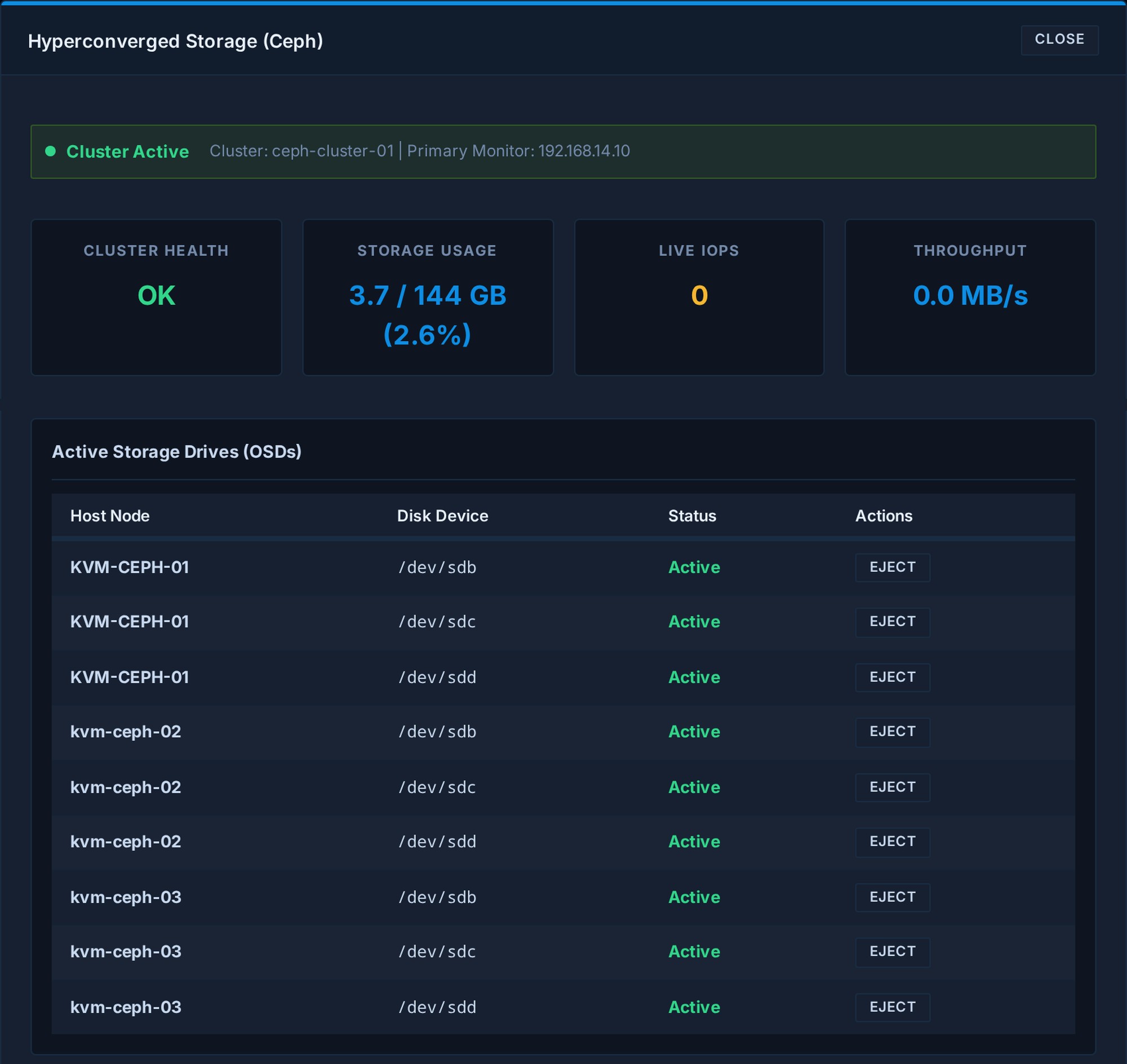Select KVM-CEPH-01 host in /dev/sdd row

[x=130, y=677]
